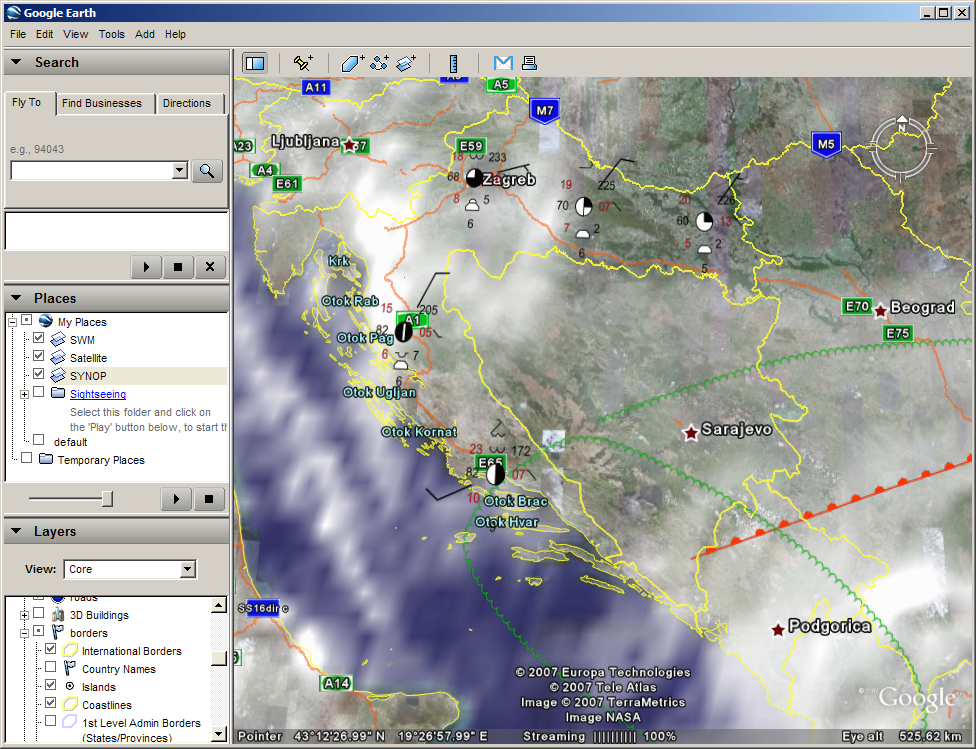Click the compass north indicator

901,126
